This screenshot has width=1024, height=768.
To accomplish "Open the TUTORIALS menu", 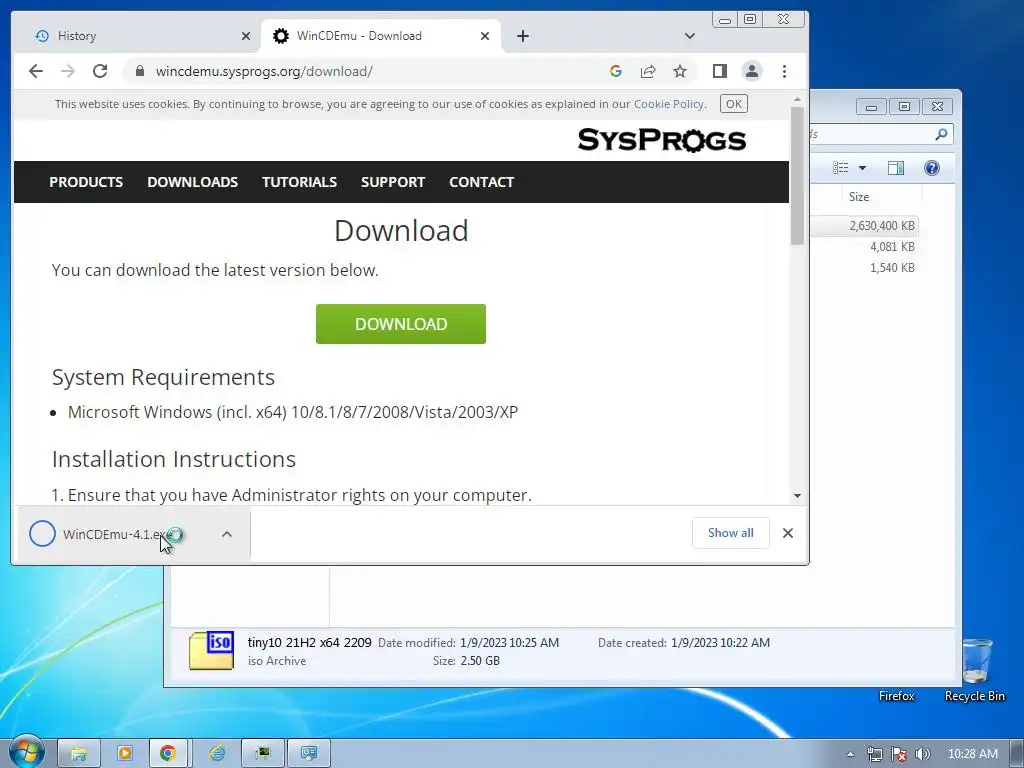I will [x=299, y=182].
